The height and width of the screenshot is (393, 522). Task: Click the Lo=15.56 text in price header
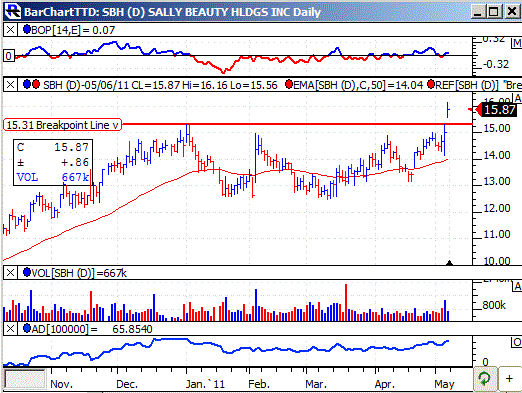point(253,85)
